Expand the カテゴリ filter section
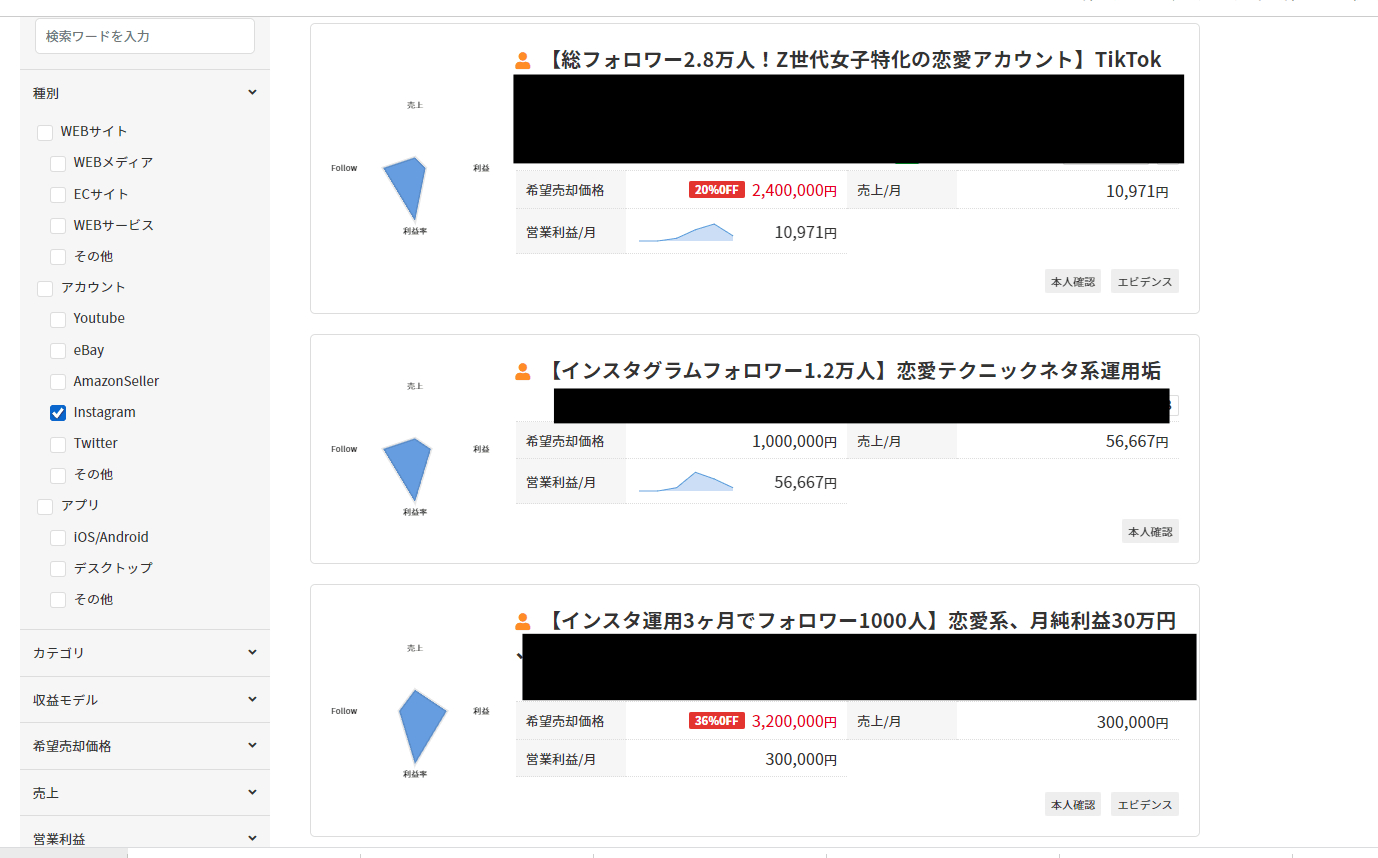 tap(145, 653)
